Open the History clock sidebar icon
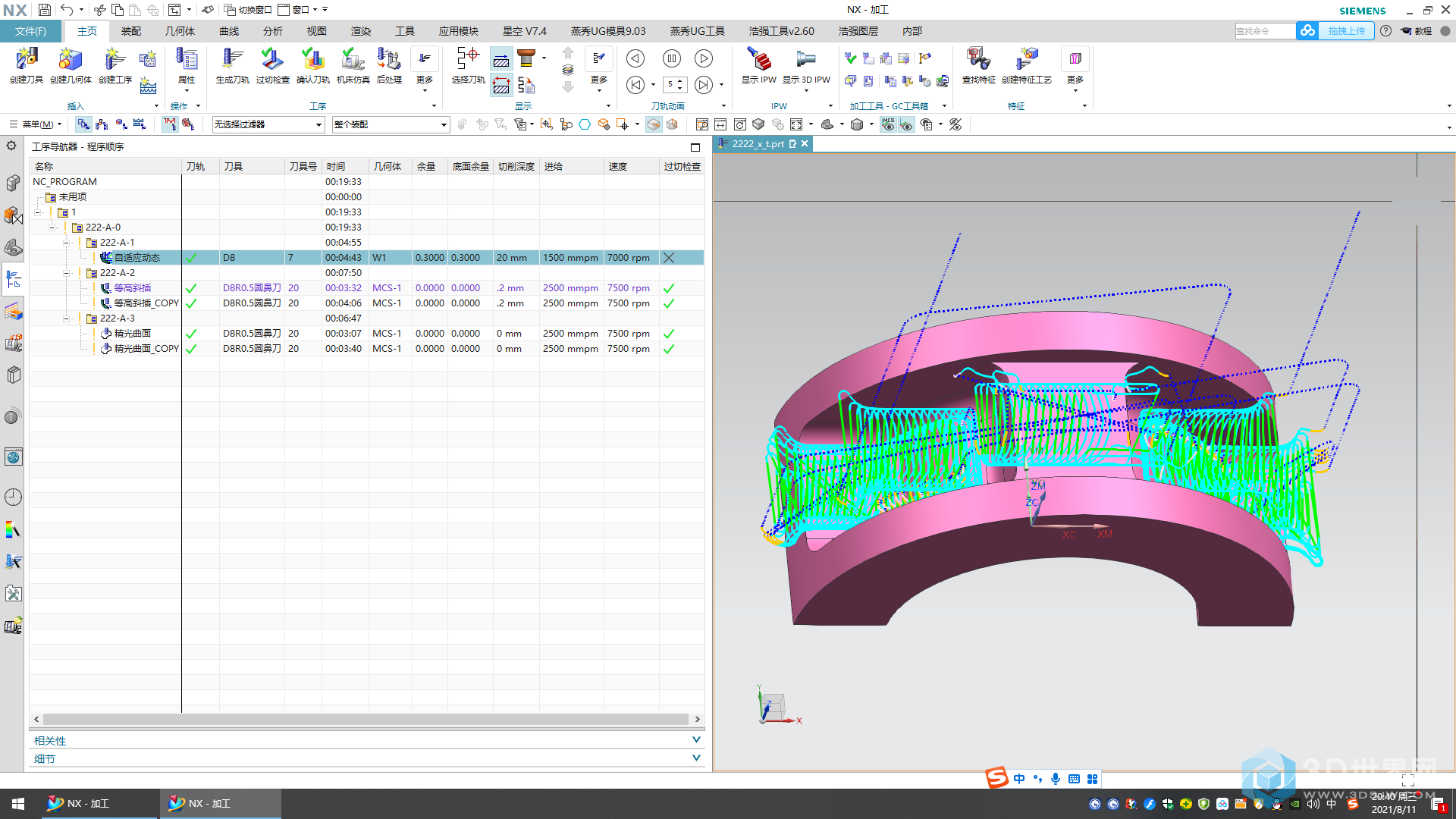 point(13,497)
